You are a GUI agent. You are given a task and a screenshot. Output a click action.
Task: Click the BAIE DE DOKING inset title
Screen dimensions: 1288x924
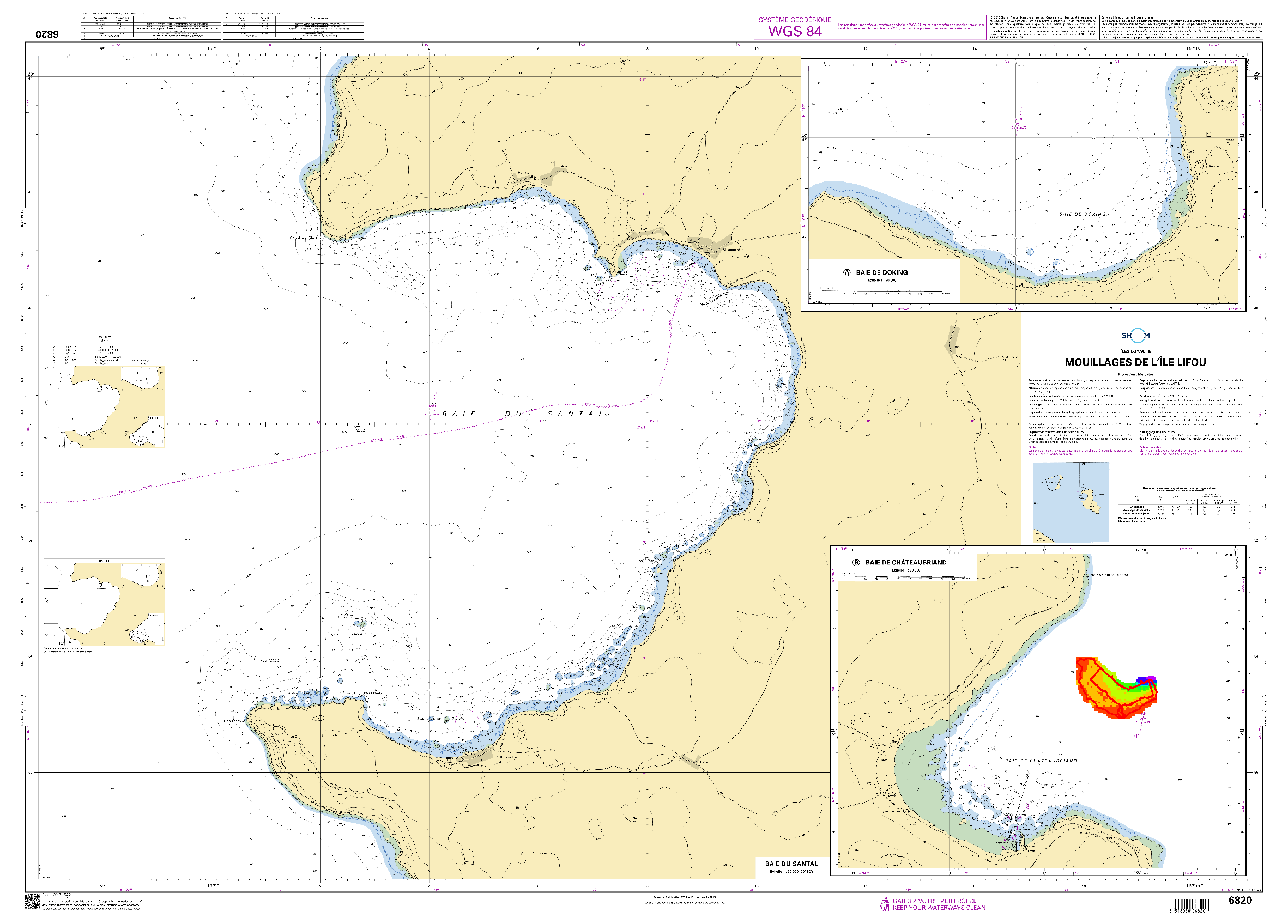881,272
